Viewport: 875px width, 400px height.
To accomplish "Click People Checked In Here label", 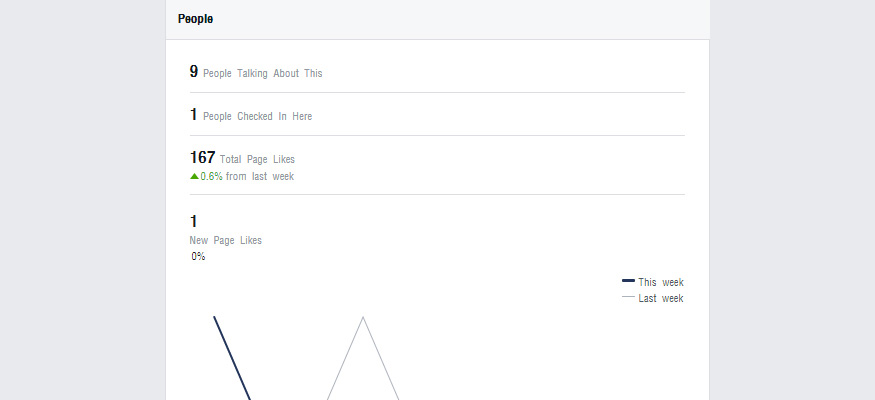I will pyautogui.click(x=257, y=116).
